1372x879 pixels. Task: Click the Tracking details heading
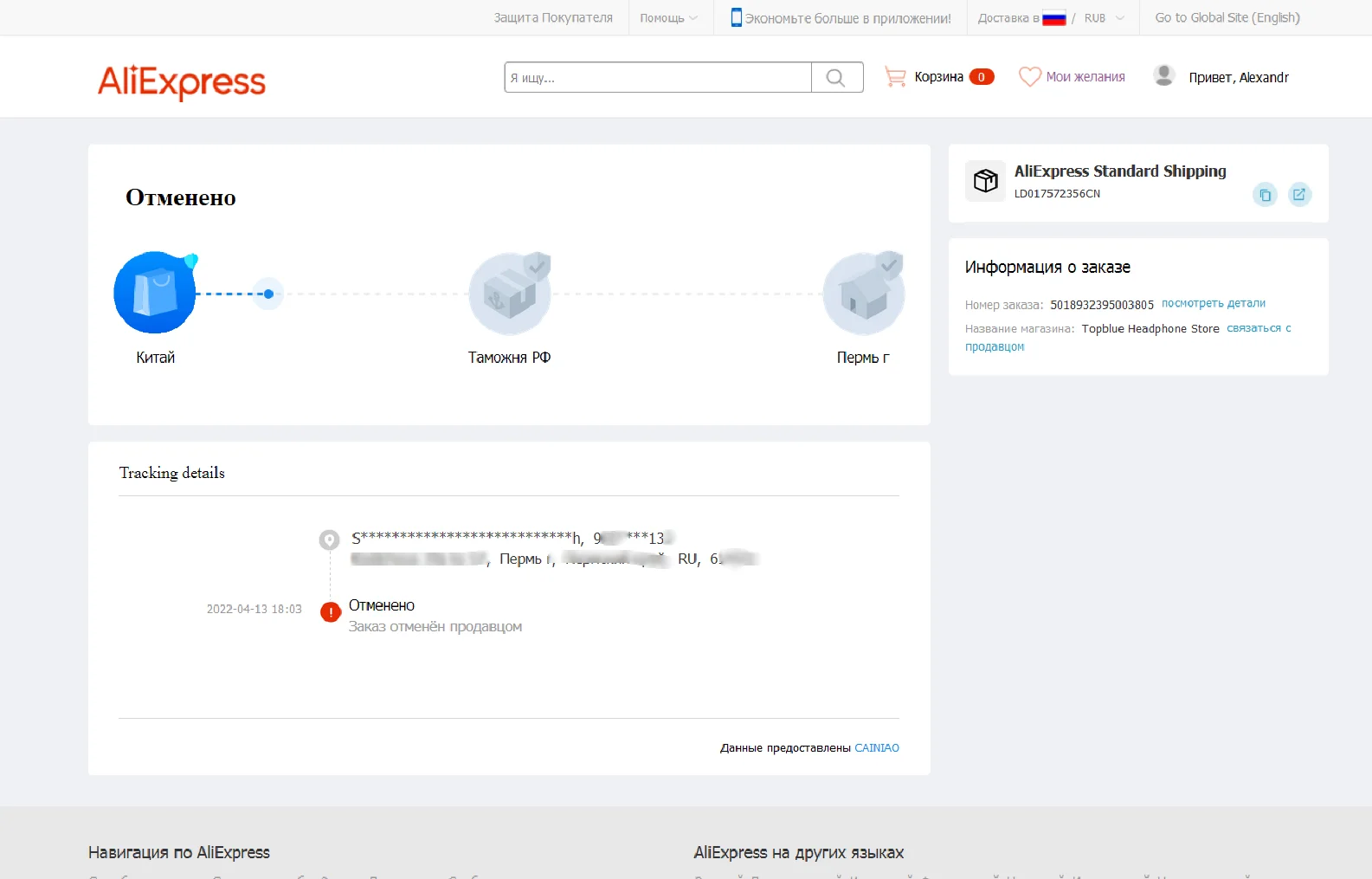[172, 473]
